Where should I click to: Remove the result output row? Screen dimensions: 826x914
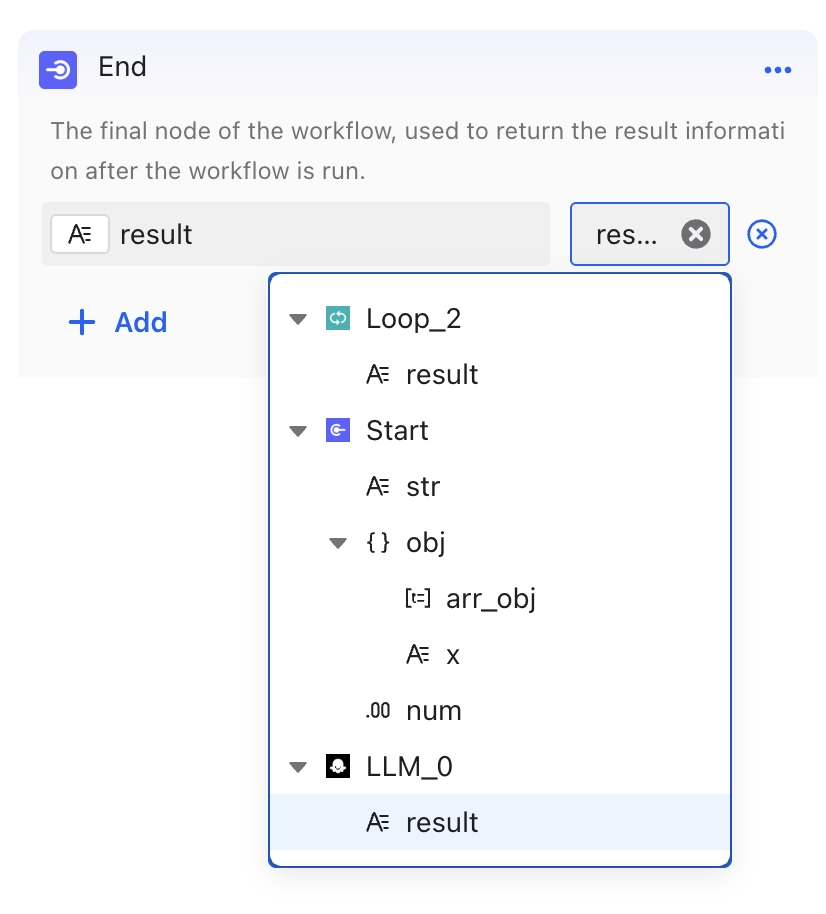point(762,234)
